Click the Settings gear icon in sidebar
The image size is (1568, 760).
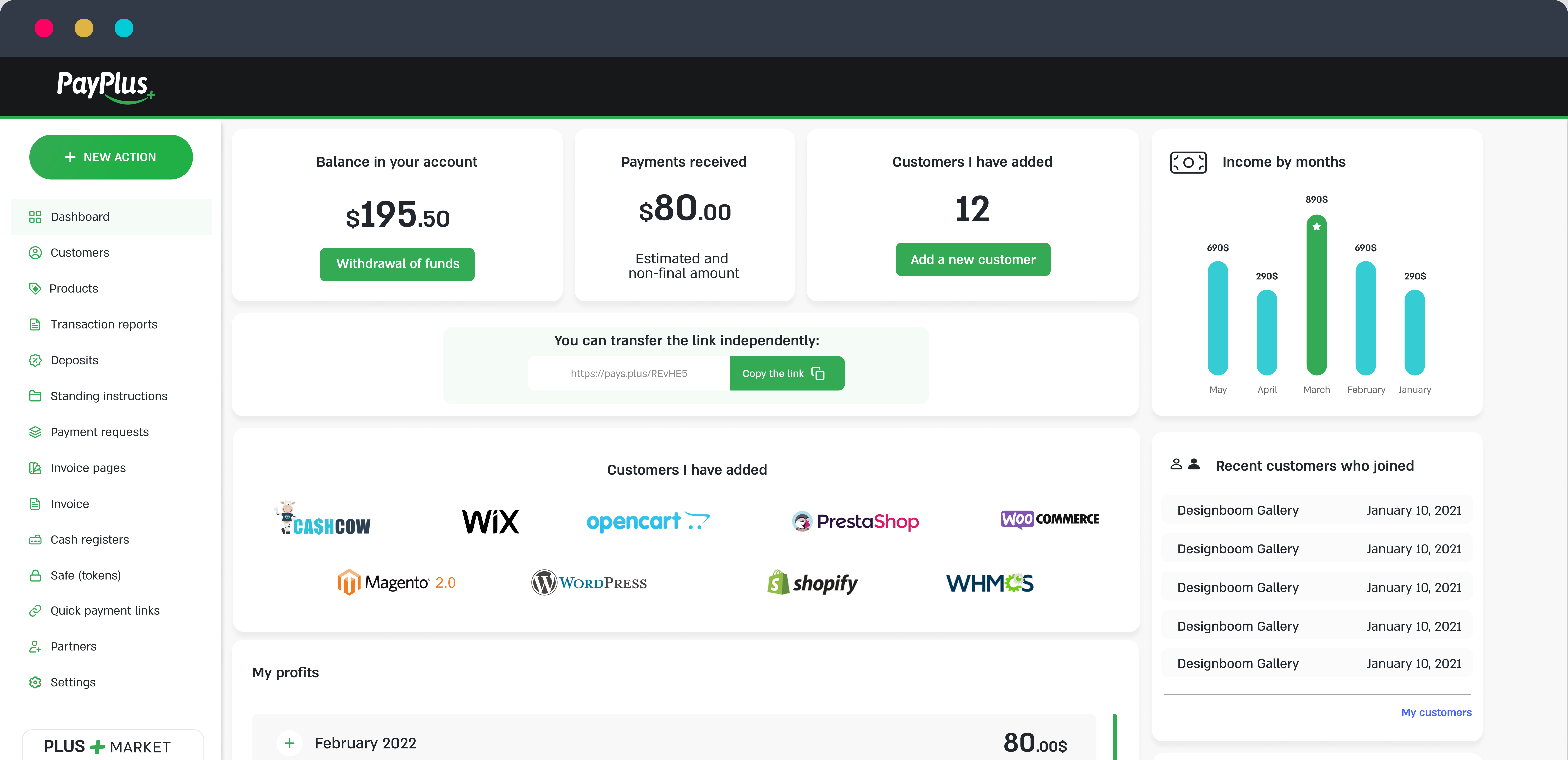[x=35, y=682]
